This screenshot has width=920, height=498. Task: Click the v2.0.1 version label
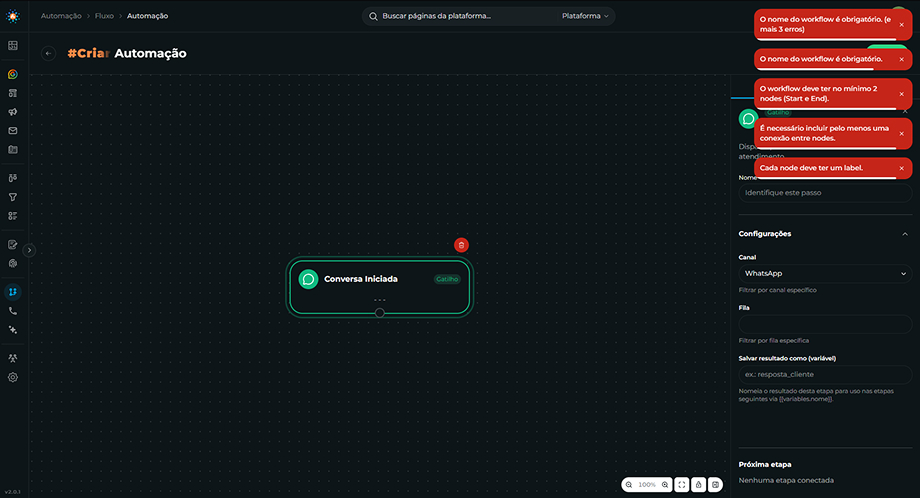click(12, 492)
